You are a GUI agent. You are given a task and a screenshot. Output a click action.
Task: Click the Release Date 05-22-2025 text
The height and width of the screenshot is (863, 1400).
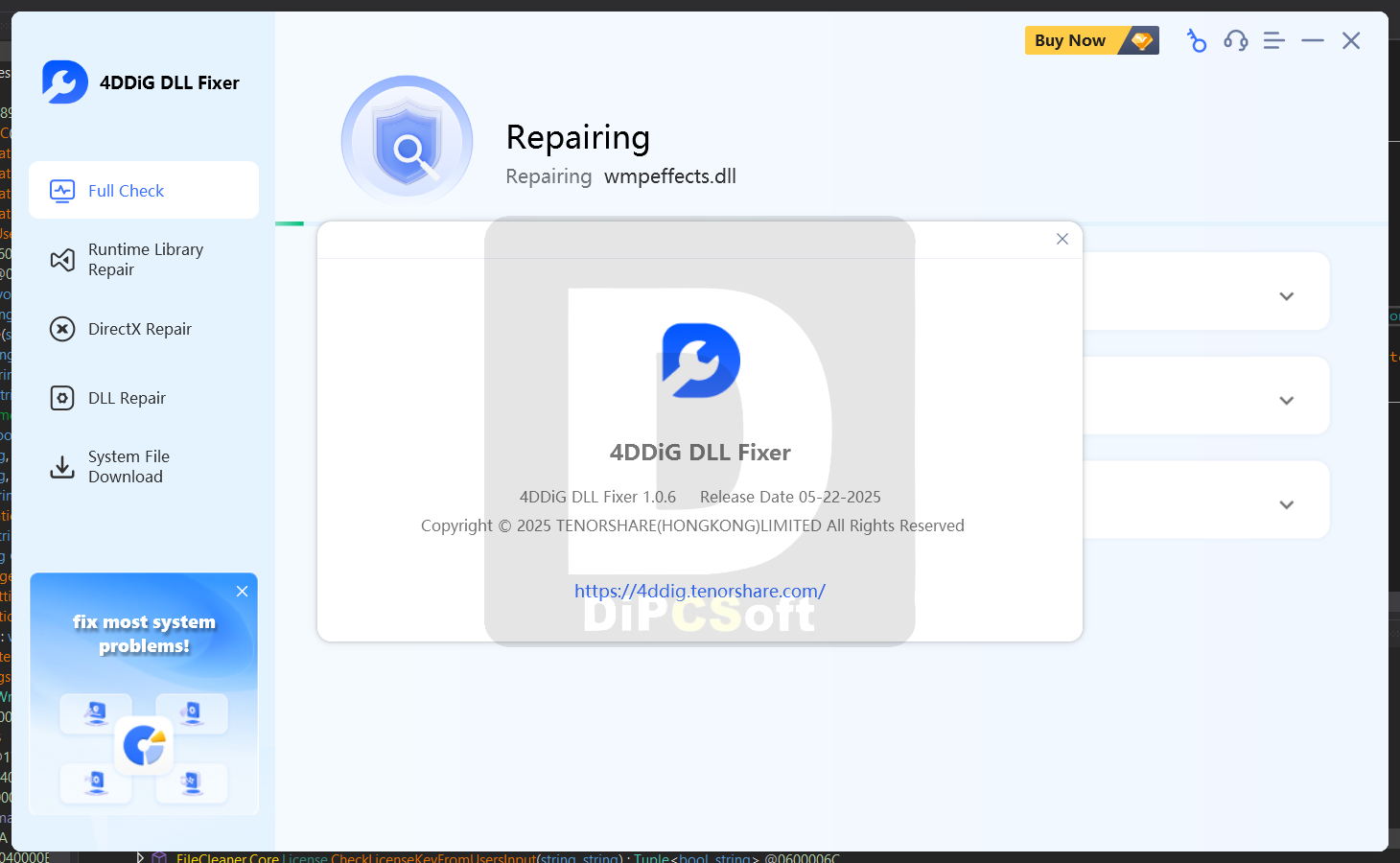(x=790, y=497)
